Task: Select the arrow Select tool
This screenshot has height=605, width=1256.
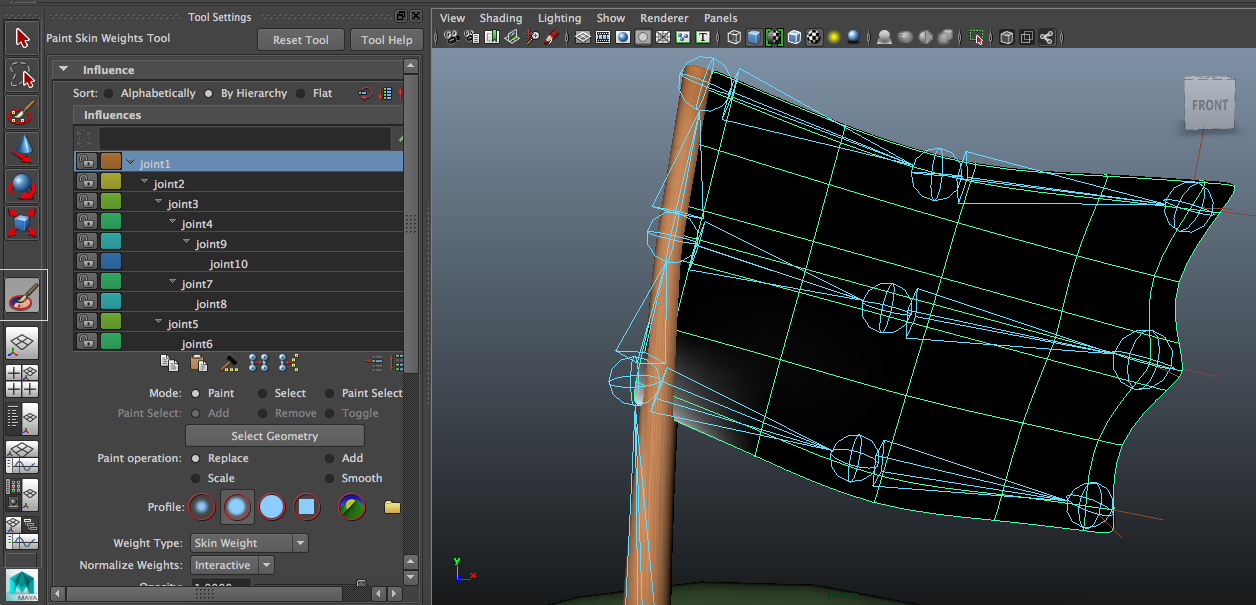Action: pyautogui.click(x=22, y=38)
